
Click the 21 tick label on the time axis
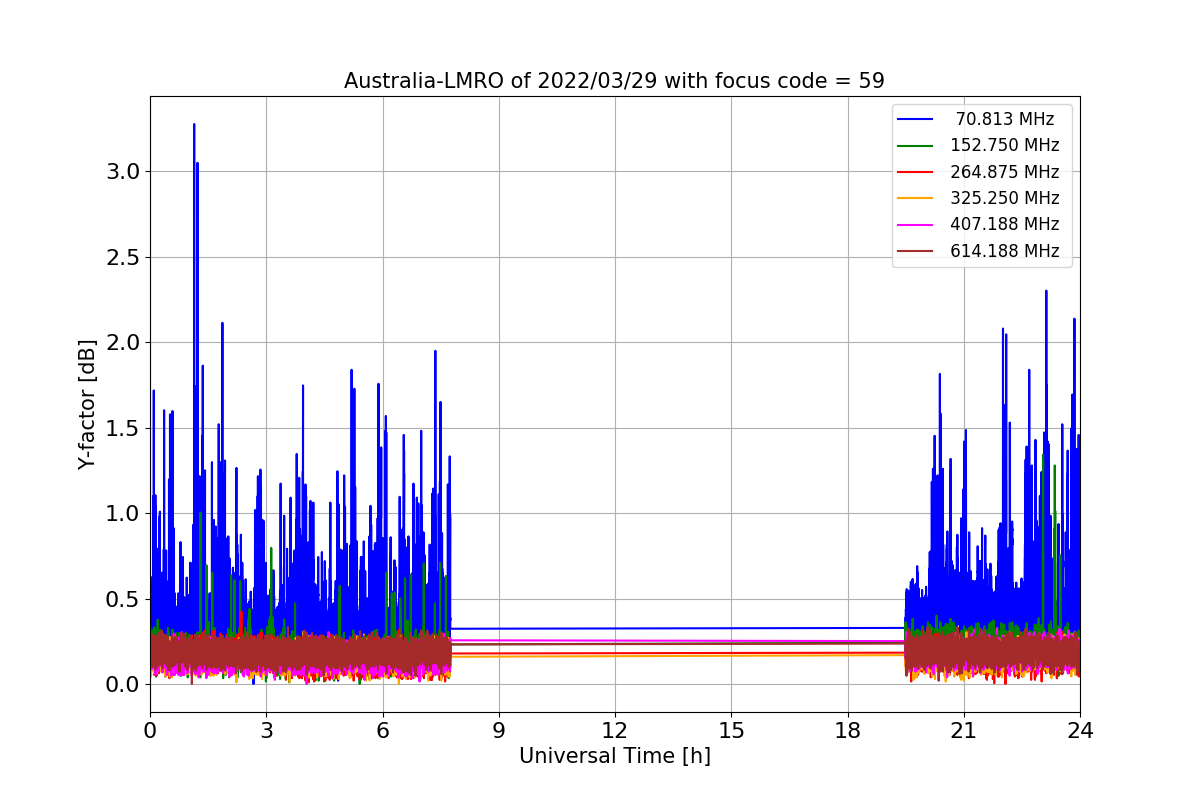click(x=964, y=730)
